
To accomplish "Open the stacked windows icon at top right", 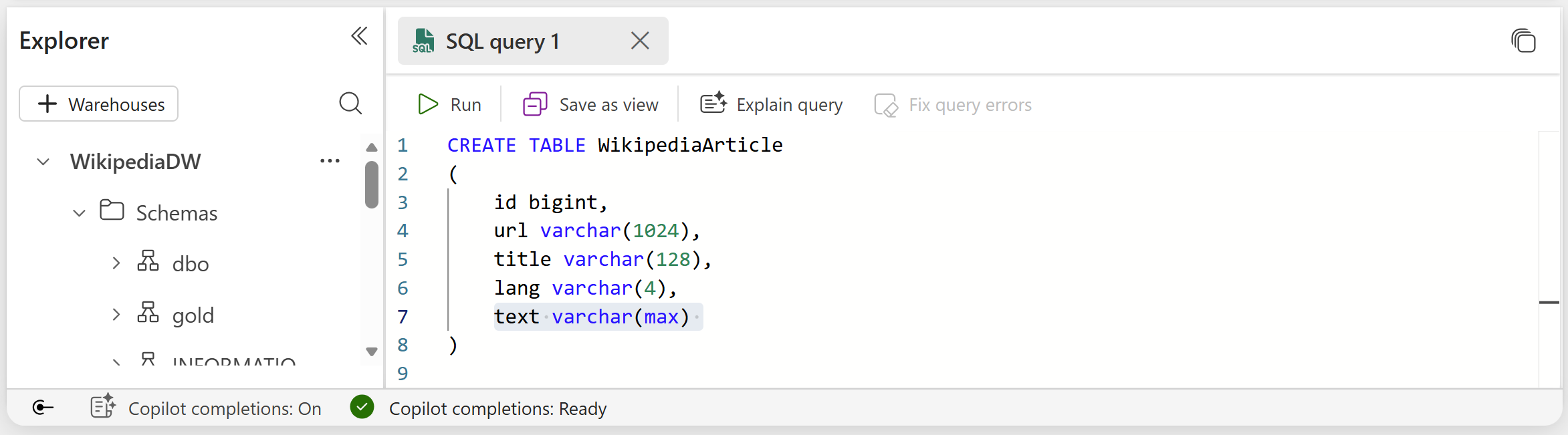I will 1523,41.
